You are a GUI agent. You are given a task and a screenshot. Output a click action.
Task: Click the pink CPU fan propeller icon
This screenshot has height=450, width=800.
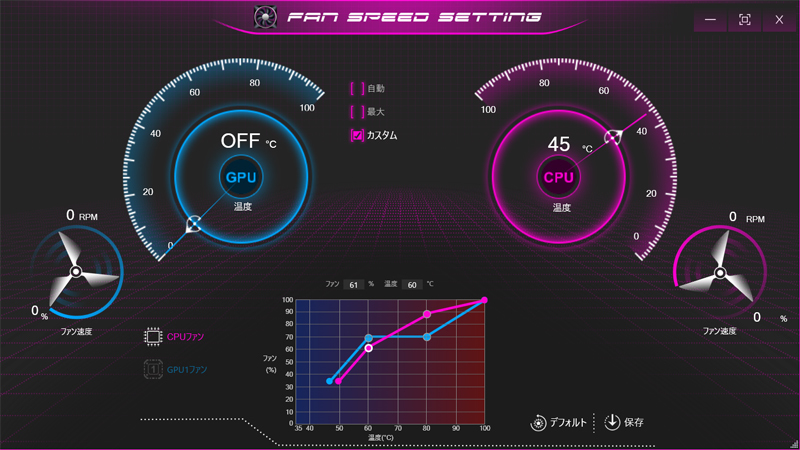pyautogui.click(x=719, y=272)
